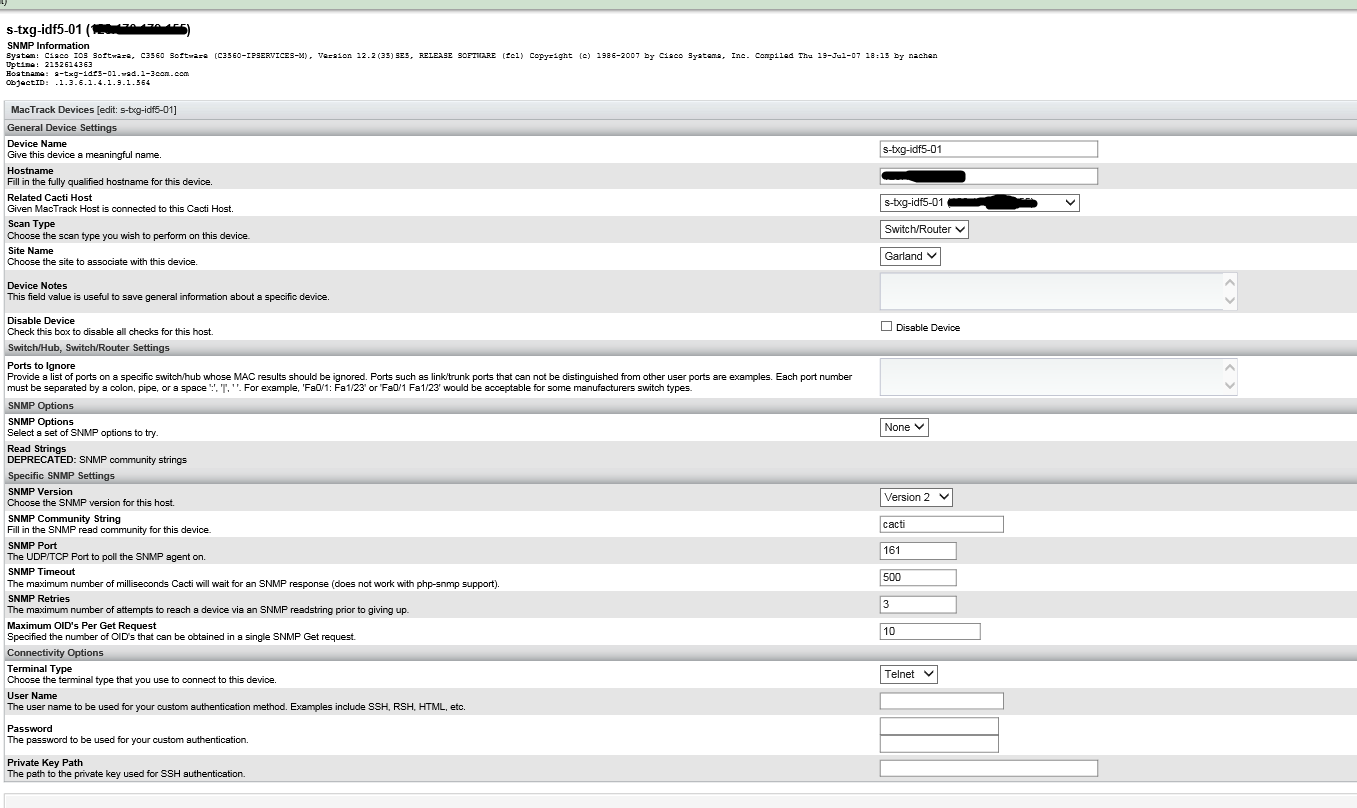Click the Ports to Ignore text area

click(1058, 376)
